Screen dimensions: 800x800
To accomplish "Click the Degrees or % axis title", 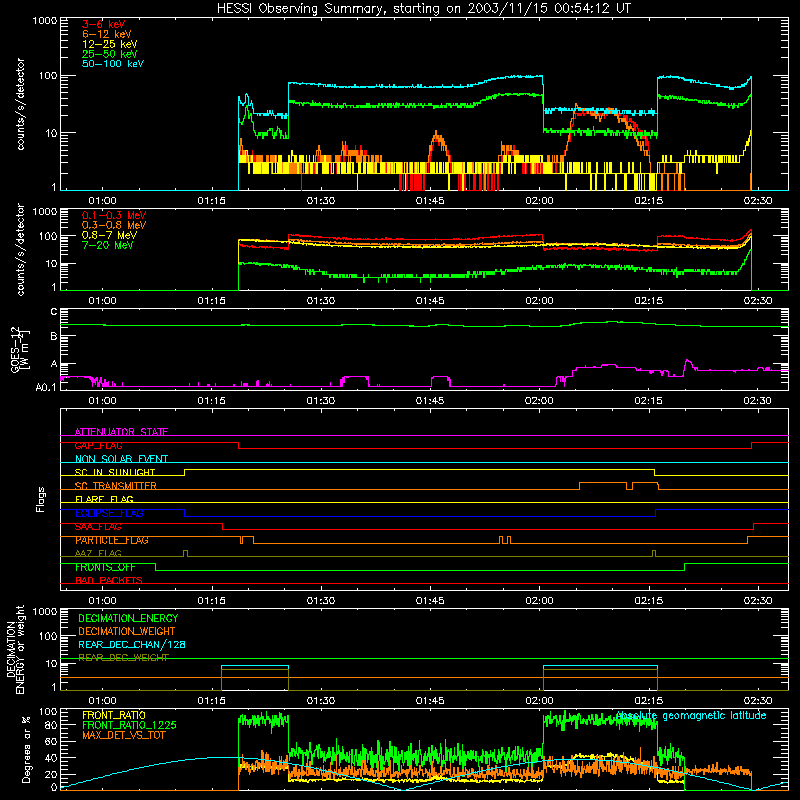I will point(26,750).
